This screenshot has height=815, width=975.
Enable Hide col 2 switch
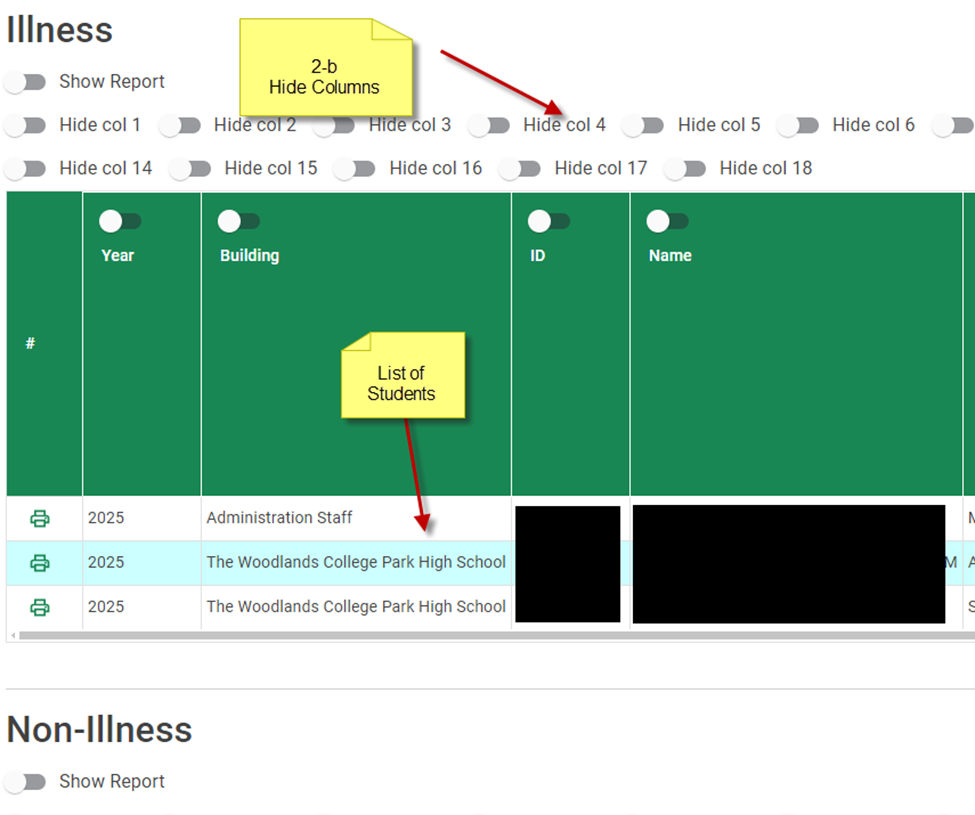(x=180, y=125)
